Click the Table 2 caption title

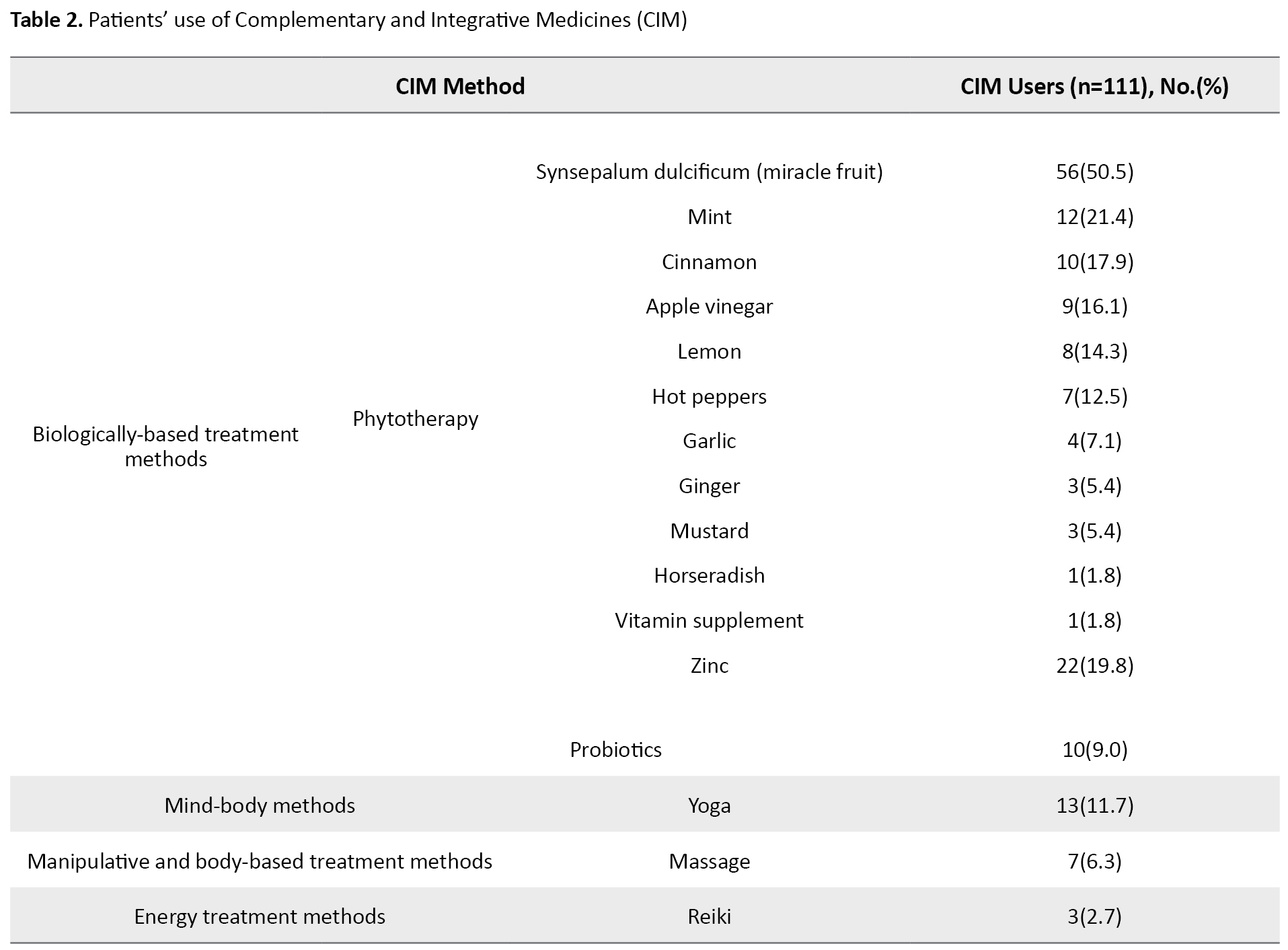pyautogui.click(x=348, y=20)
